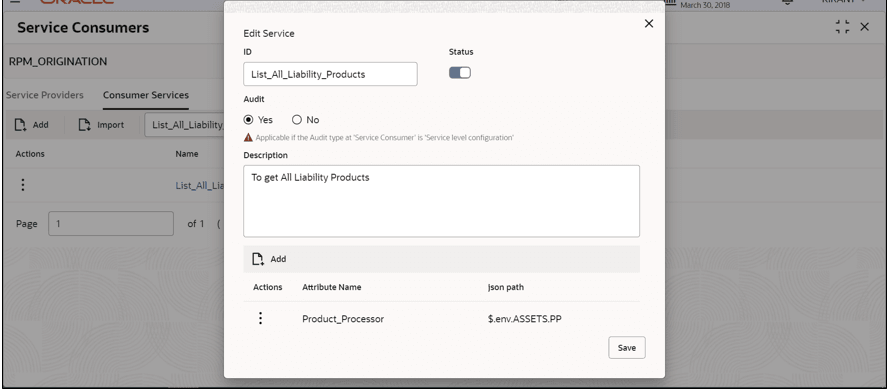Open actions menu for Product_Processor row

point(260,319)
